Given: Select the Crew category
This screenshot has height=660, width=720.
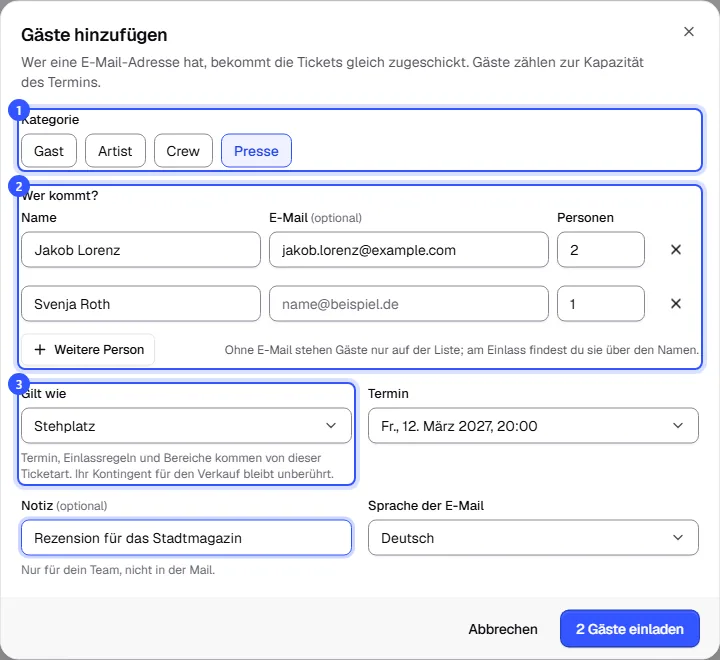Looking at the screenshot, I should (x=183, y=151).
